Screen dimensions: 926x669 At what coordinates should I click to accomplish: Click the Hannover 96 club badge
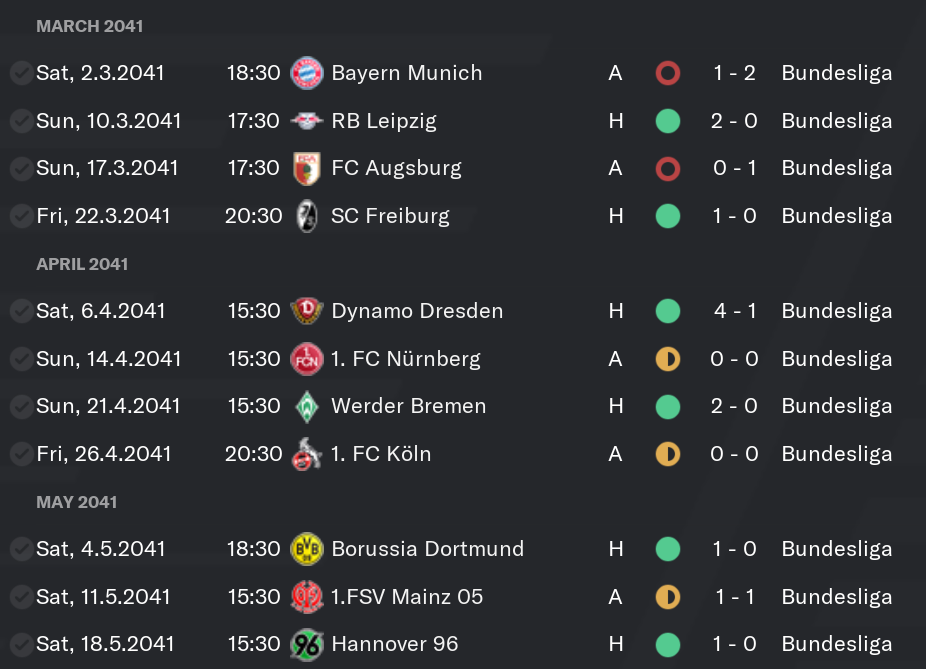click(307, 644)
